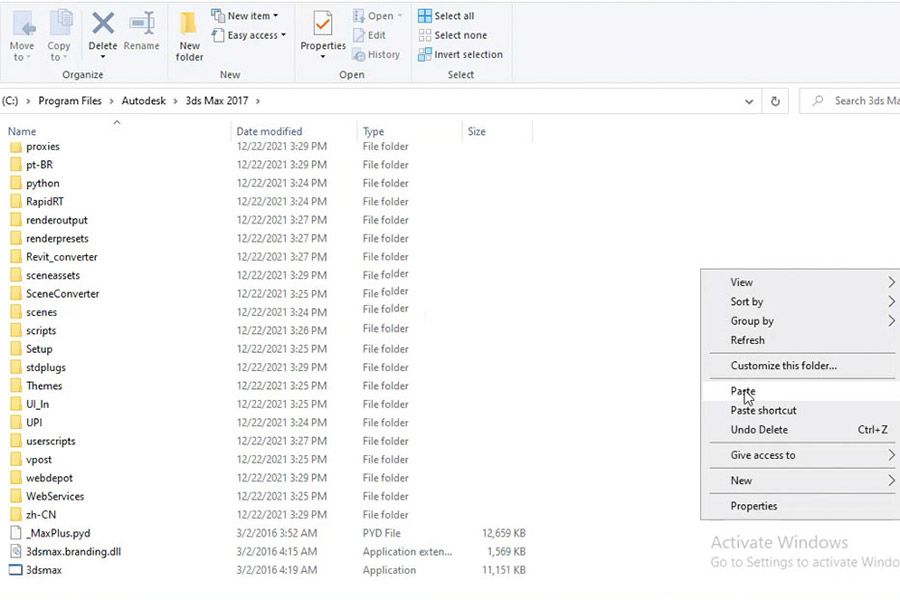900x600 pixels.
Task: Sort by the Type column header
Action: [374, 131]
